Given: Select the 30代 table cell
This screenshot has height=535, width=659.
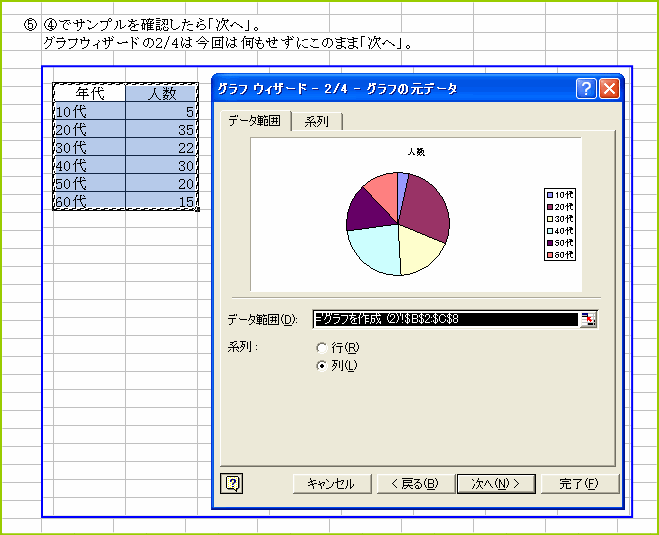Looking at the screenshot, I should click(x=90, y=147).
